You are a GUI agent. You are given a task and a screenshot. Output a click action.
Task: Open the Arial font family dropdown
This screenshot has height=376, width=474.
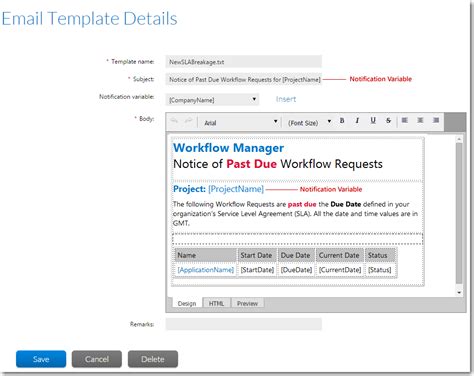pyautogui.click(x=239, y=122)
